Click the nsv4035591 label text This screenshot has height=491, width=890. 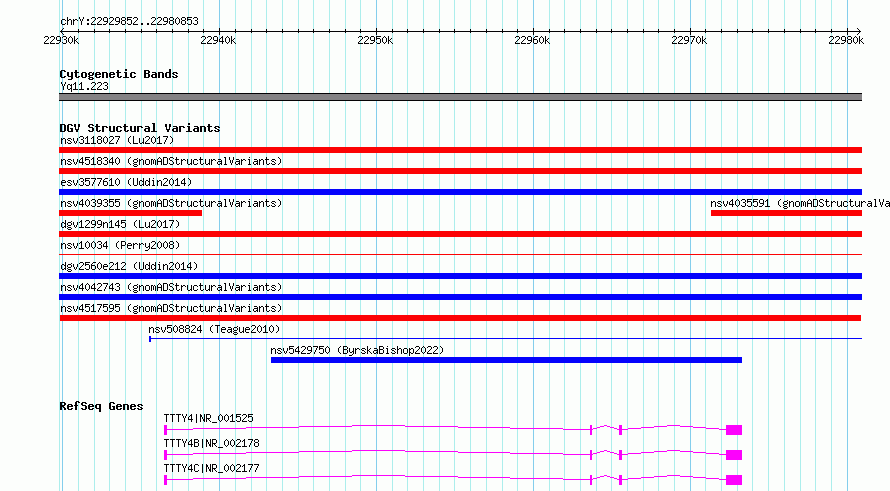(x=800, y=203)
